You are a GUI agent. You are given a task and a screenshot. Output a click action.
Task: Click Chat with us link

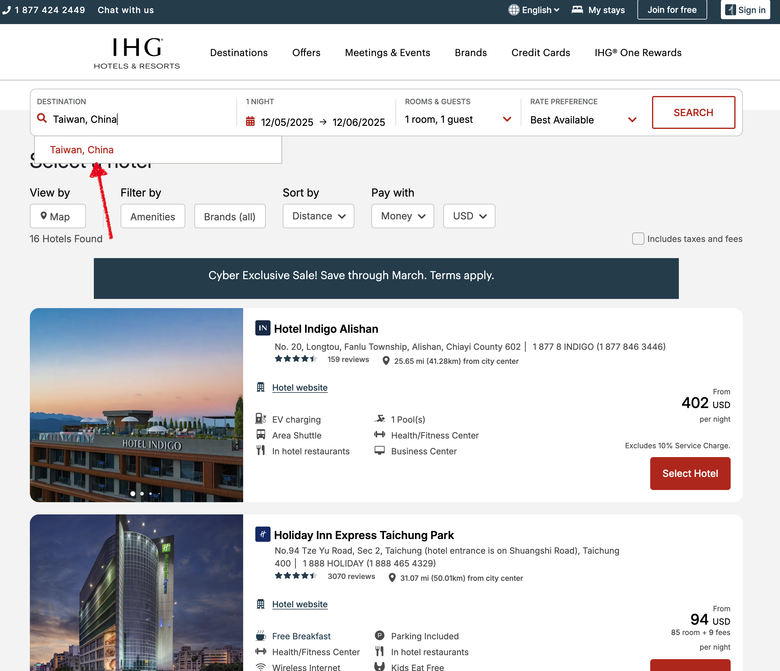point(126,10)
